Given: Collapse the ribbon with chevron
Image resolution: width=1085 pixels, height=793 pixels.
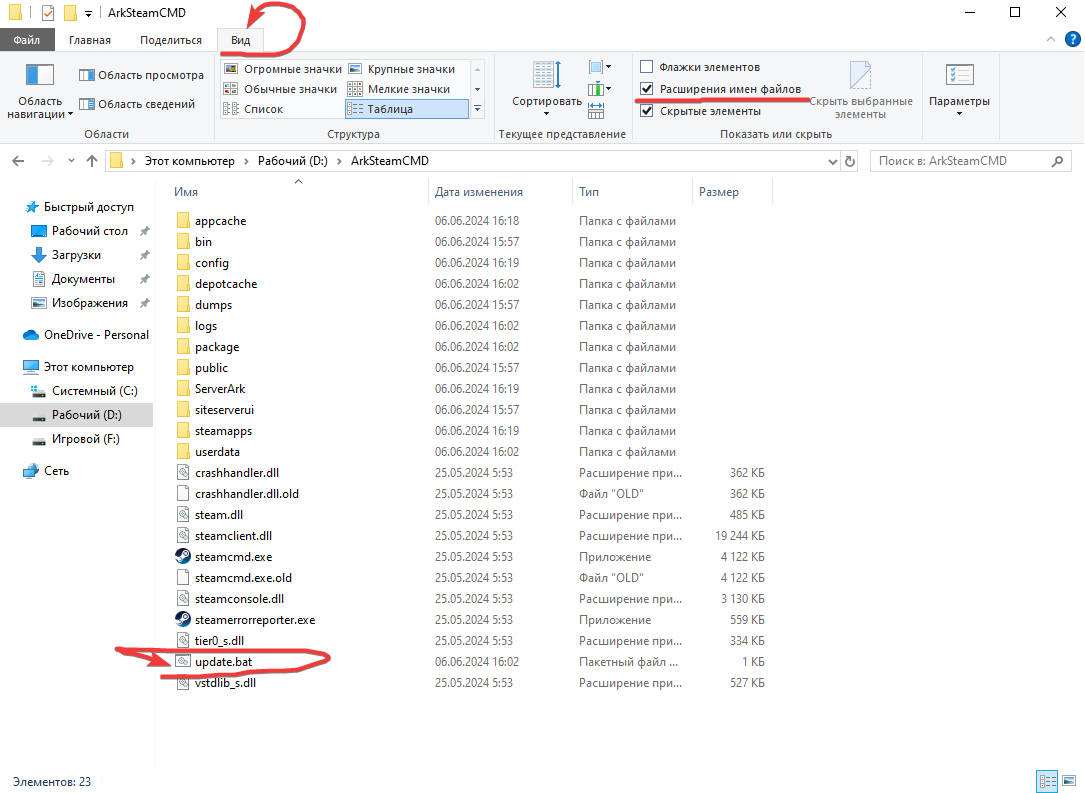Looking at the screenshot, I should pyautogui.click(x=1050, y=39).
